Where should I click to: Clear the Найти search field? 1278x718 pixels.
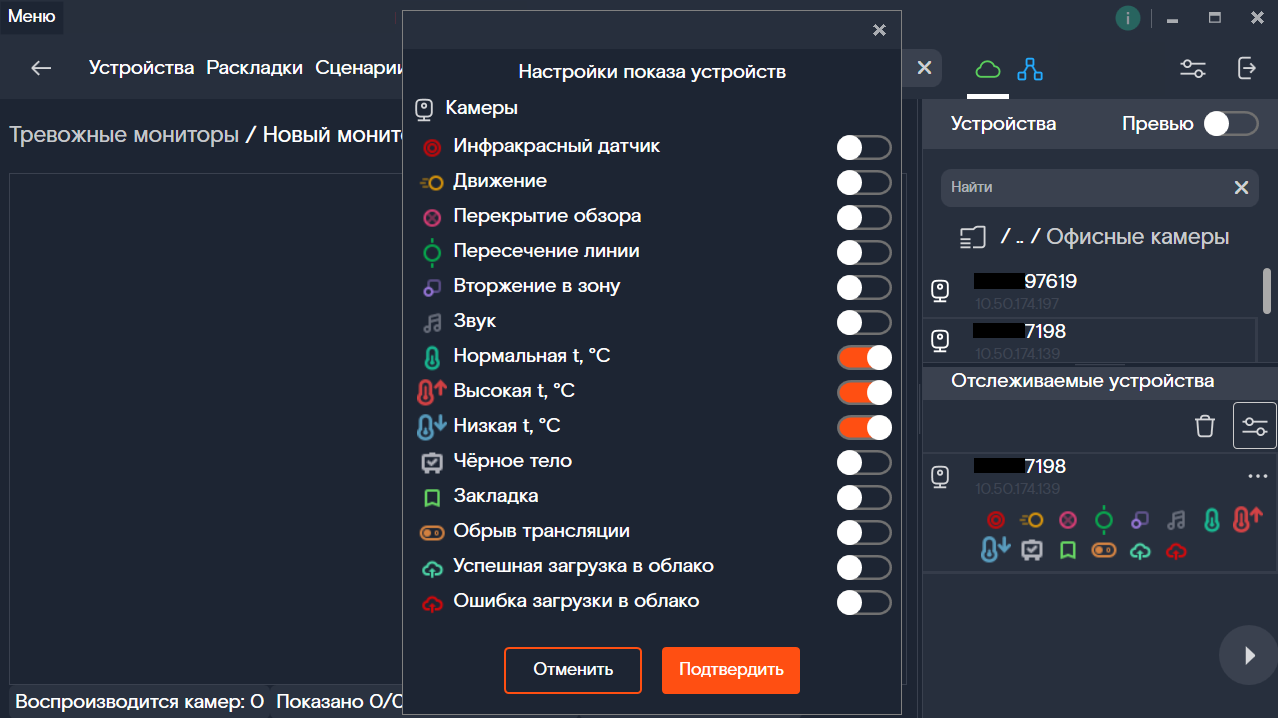(x=1241, y=187)
